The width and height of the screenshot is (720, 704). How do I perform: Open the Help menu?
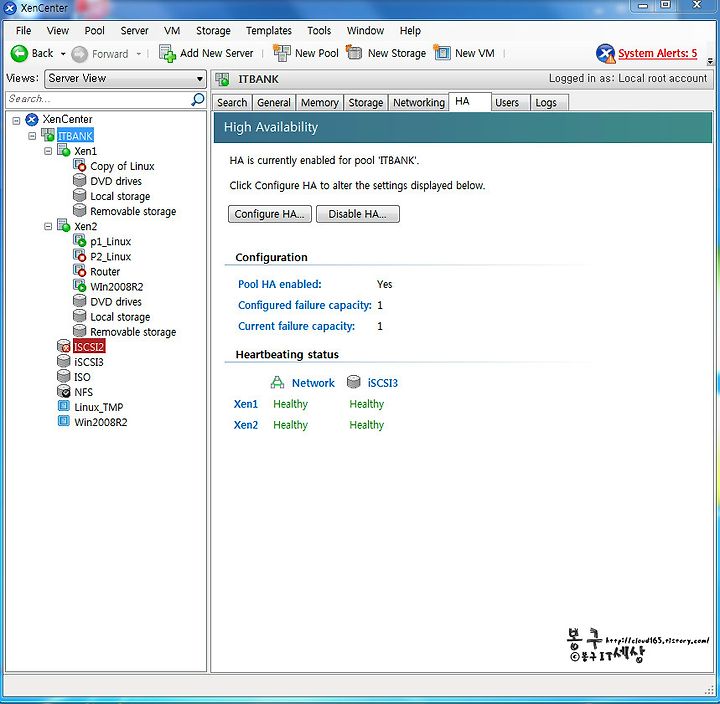coord(410,31)
